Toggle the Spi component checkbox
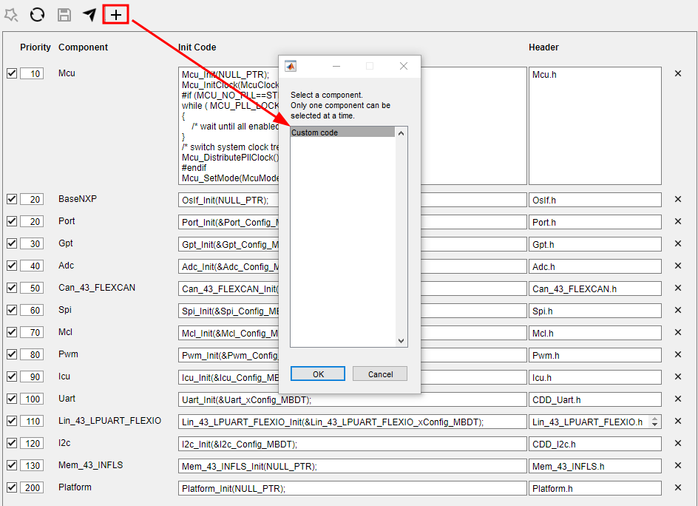The image size is (698, 506). coord(12,310)
